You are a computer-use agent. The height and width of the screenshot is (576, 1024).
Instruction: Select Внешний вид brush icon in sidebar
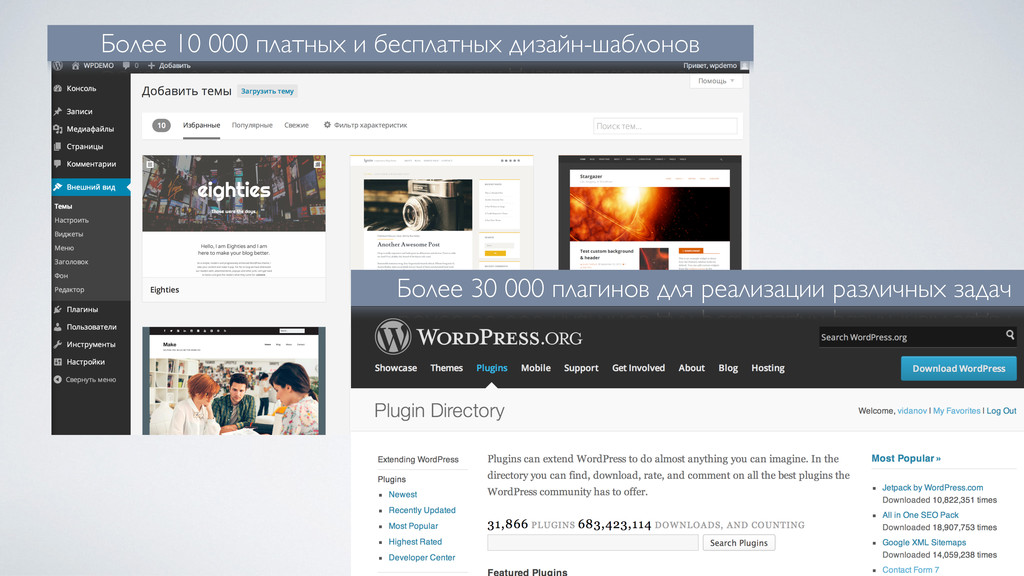pyautogui.click(x=57, y=187)
